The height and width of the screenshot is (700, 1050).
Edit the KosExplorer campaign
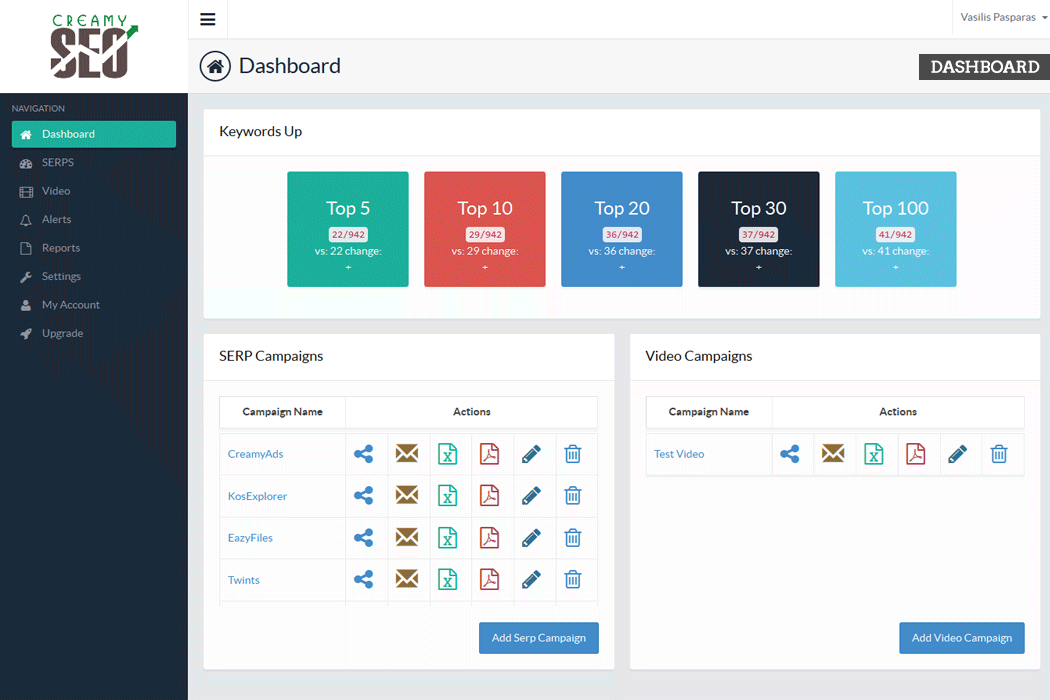click(531, 496)
